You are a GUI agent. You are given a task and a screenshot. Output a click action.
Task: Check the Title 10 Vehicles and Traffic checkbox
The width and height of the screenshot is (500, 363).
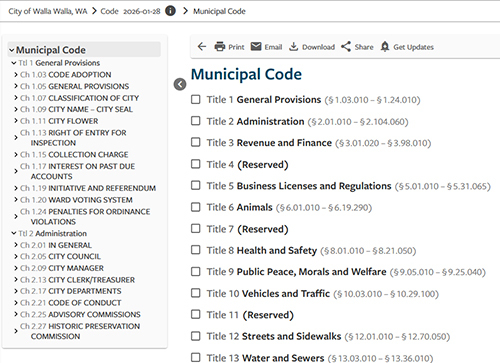pyautogui.click(x=196, y=293)
